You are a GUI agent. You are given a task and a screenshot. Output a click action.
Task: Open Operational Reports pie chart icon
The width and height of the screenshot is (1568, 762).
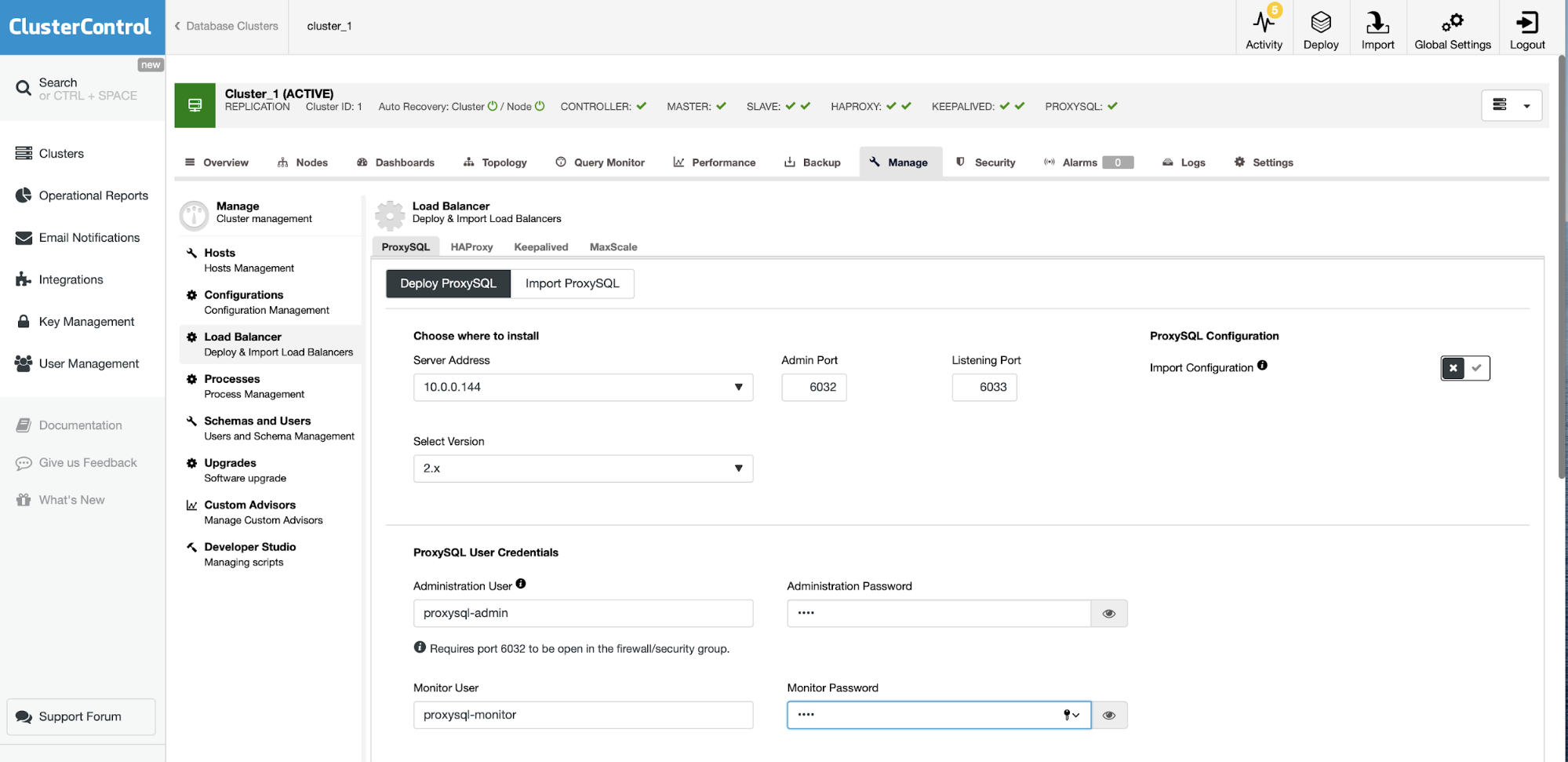coord(24,195)
